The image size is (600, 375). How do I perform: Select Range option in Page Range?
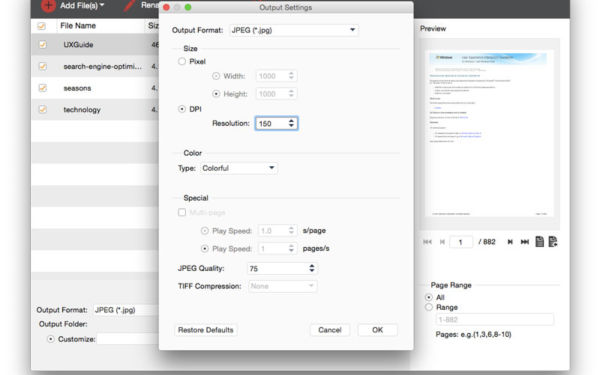coord(429,307)
